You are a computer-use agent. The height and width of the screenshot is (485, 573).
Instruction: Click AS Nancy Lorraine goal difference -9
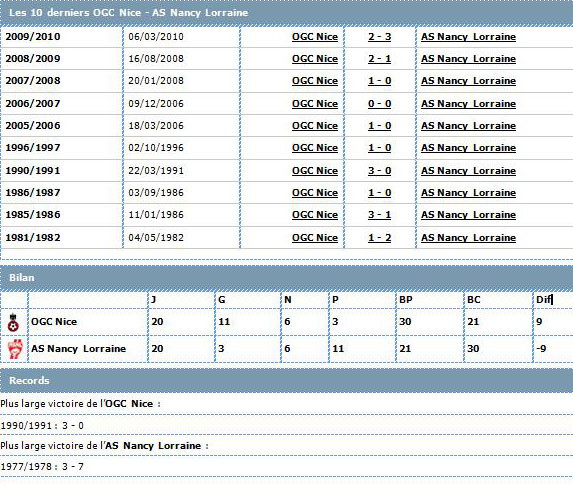tap(541, 348)
